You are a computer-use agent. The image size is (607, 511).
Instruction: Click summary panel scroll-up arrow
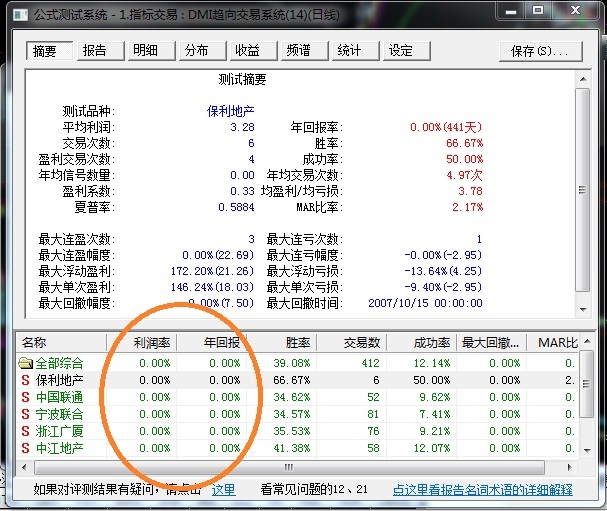point(583,79)
